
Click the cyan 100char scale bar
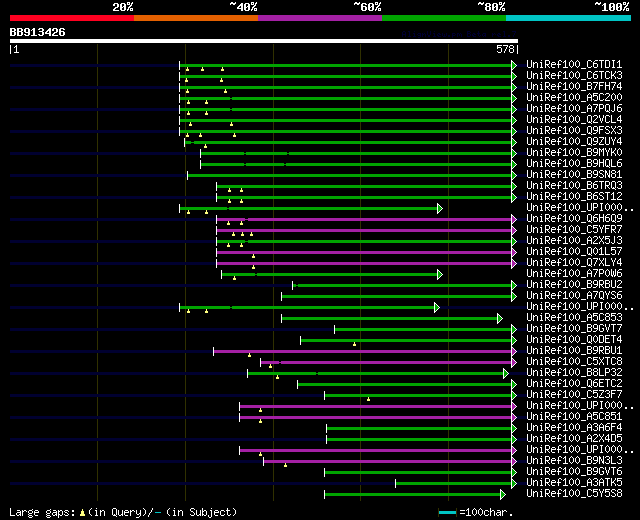(x=447, y=513)
